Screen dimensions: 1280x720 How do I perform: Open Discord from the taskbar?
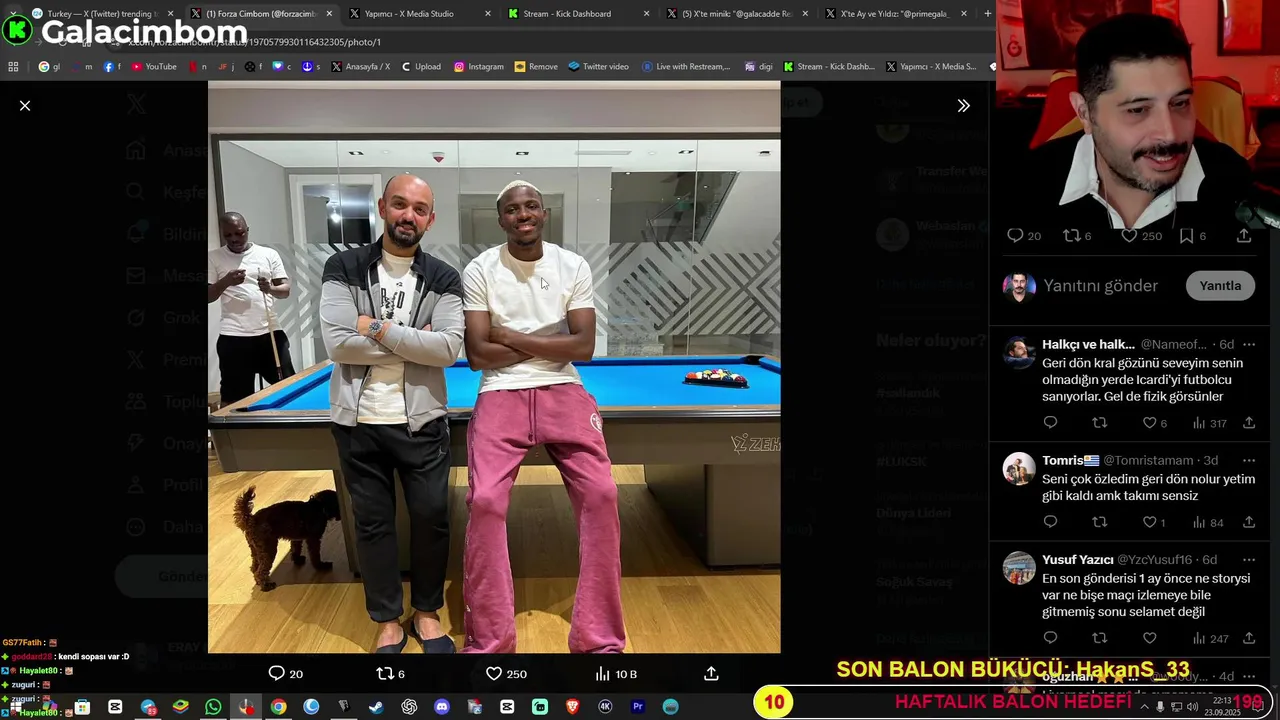pos(442,707)
